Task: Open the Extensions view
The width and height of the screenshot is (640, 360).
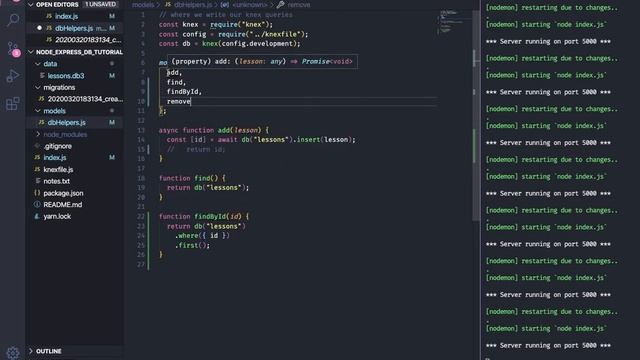Action: 13,104
